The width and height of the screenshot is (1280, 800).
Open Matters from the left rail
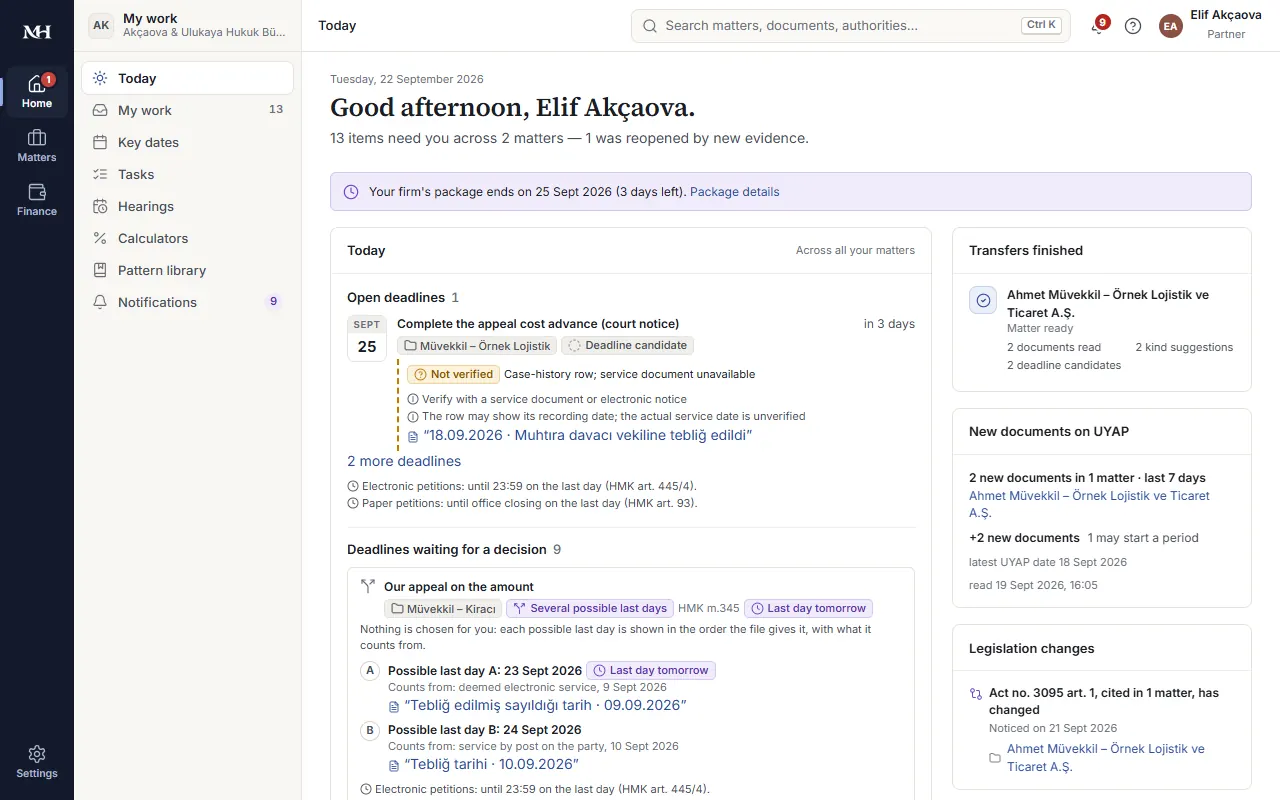[37, 146]
